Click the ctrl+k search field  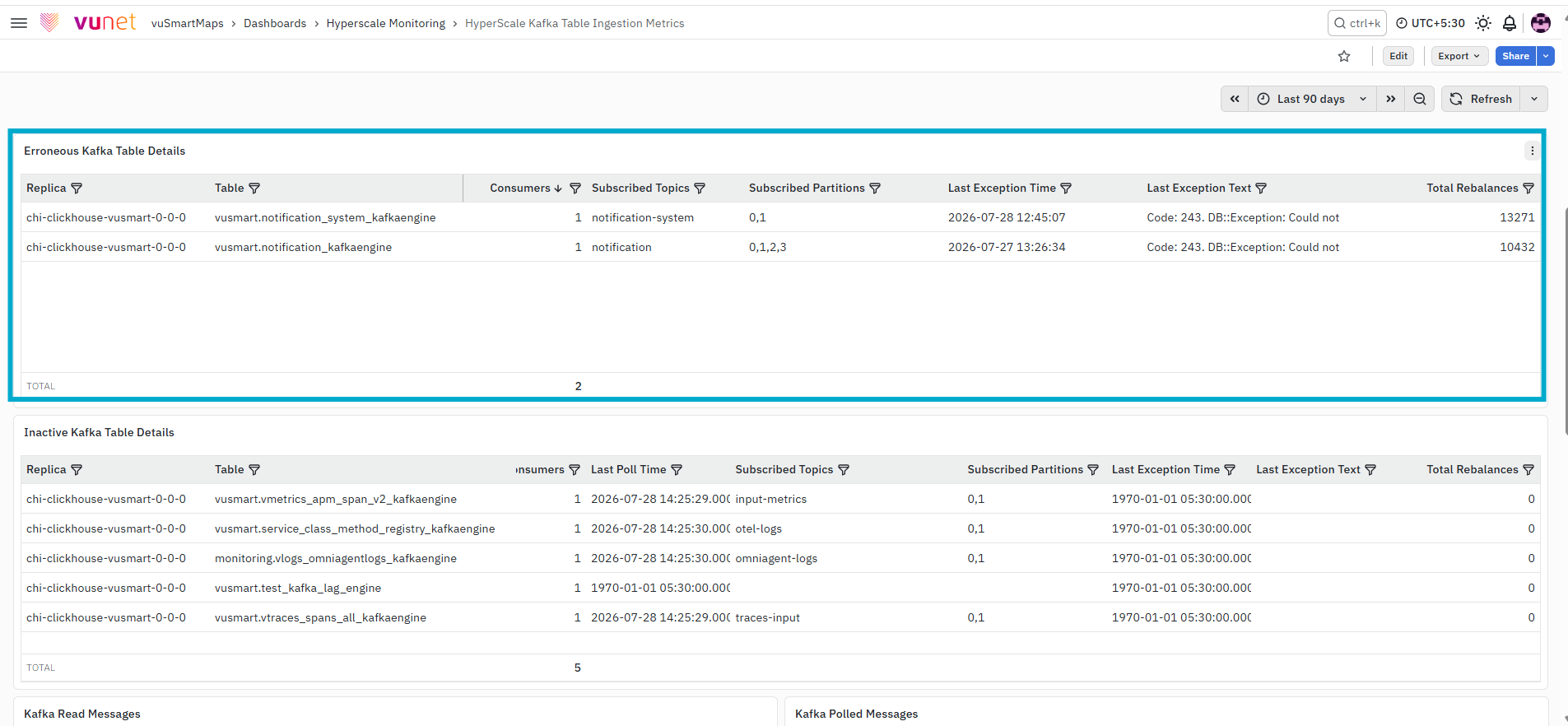click(1357, 23)
